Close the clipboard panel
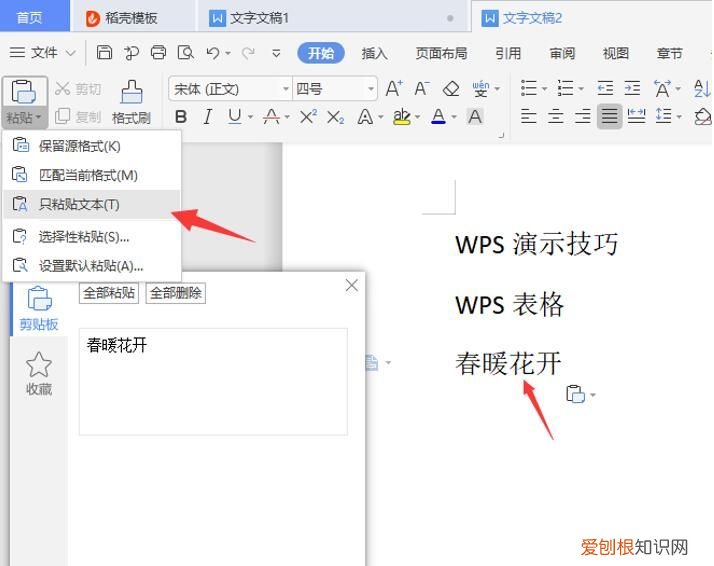The image size is (714, 566). pos(352,286)
